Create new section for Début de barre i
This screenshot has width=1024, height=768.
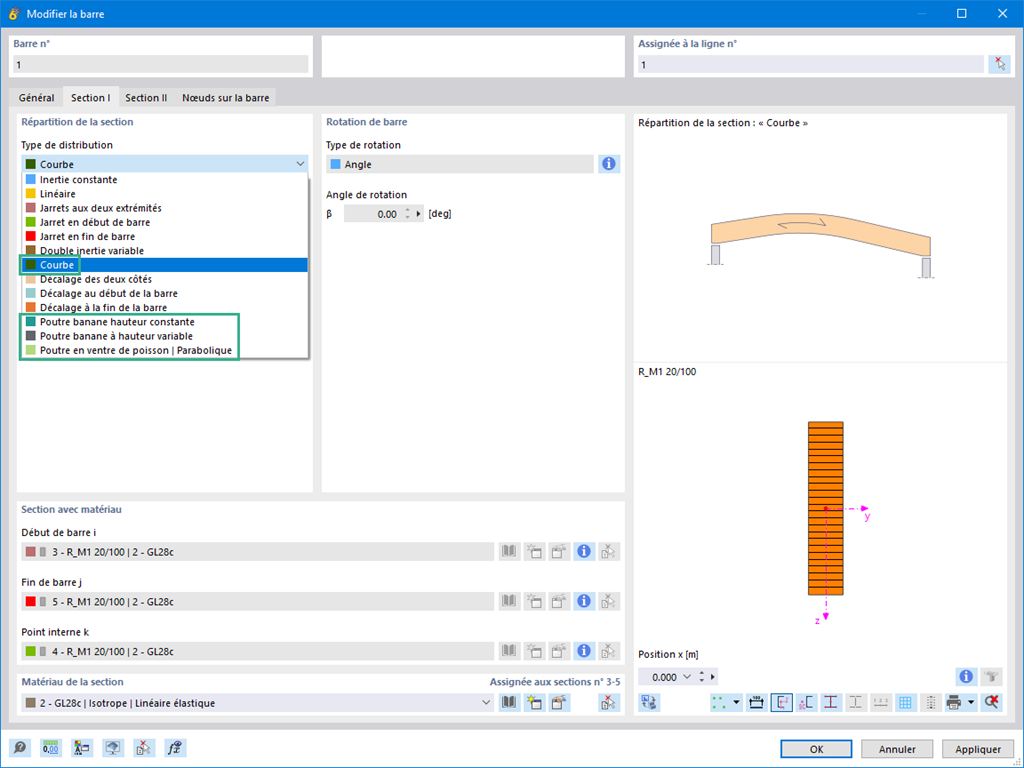click(x=534, y=551)
